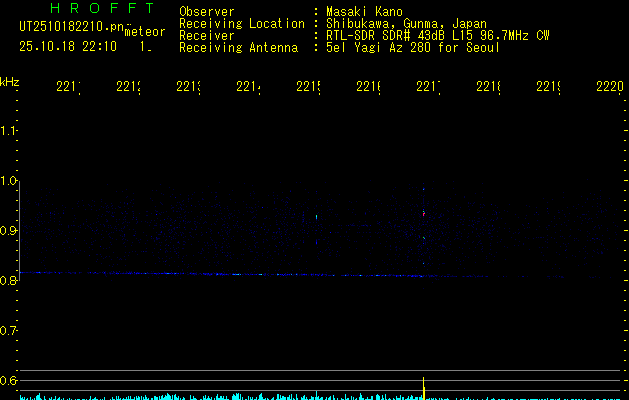Click 5el Yagi Az 280 for Seoul

413,48
